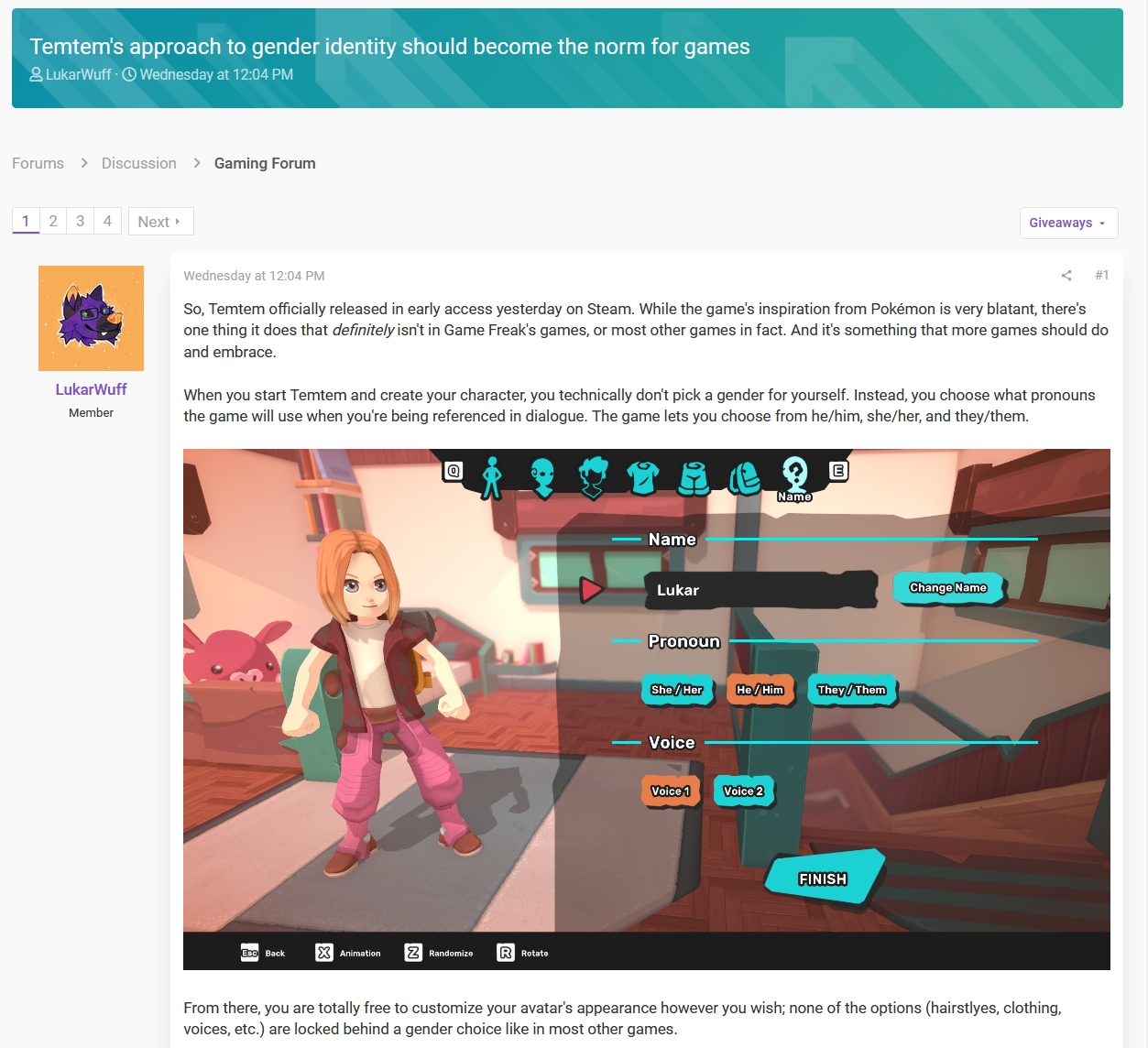Go to the Next page of the thread
The width and height of the screenshot is (1148, 1048).
point(160,222)
